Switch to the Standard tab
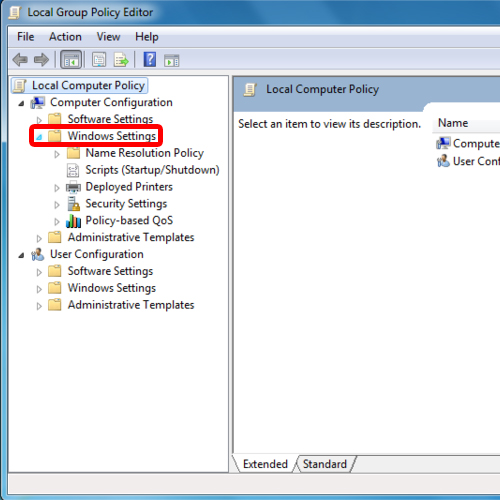 coord(325,464)
